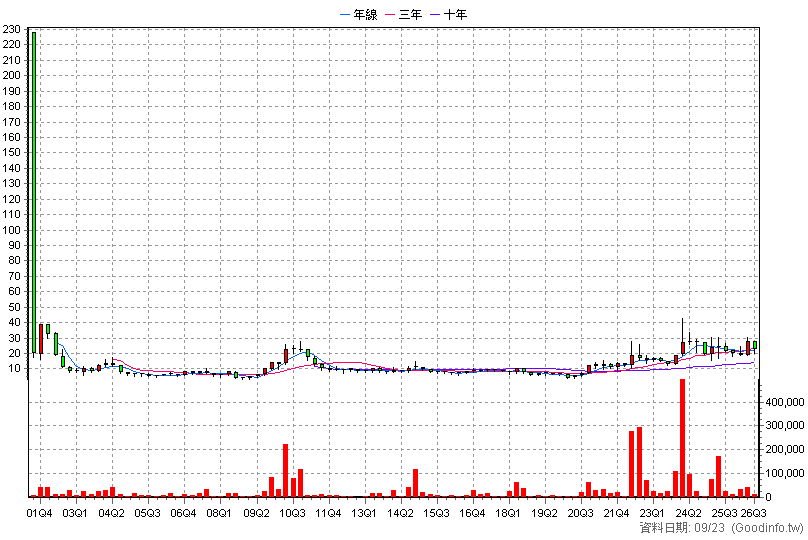Click the 06Q4 x-axis label
The image size is (808, 540).
183,513
